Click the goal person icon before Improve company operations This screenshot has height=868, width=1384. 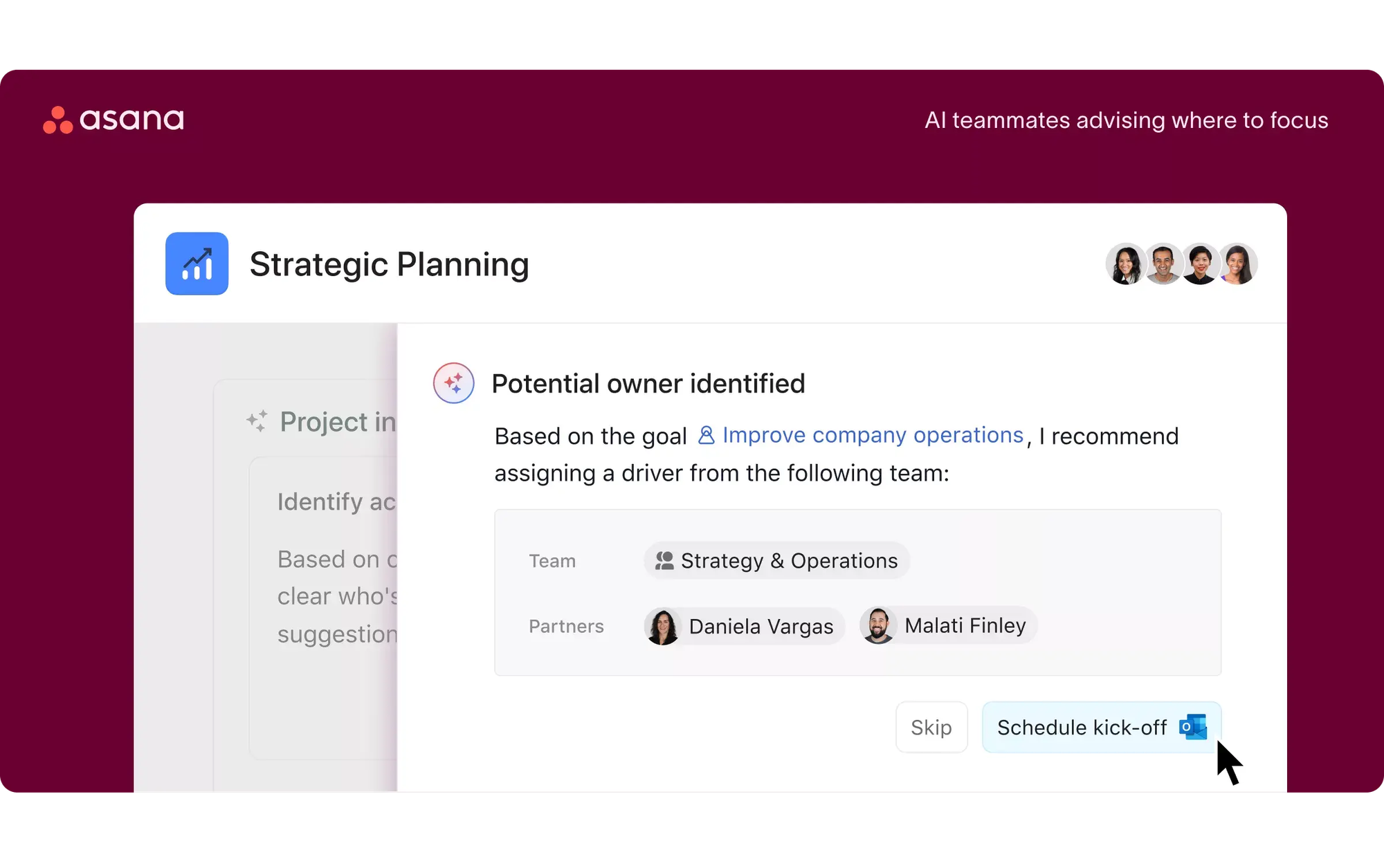[x=706, y=435]
